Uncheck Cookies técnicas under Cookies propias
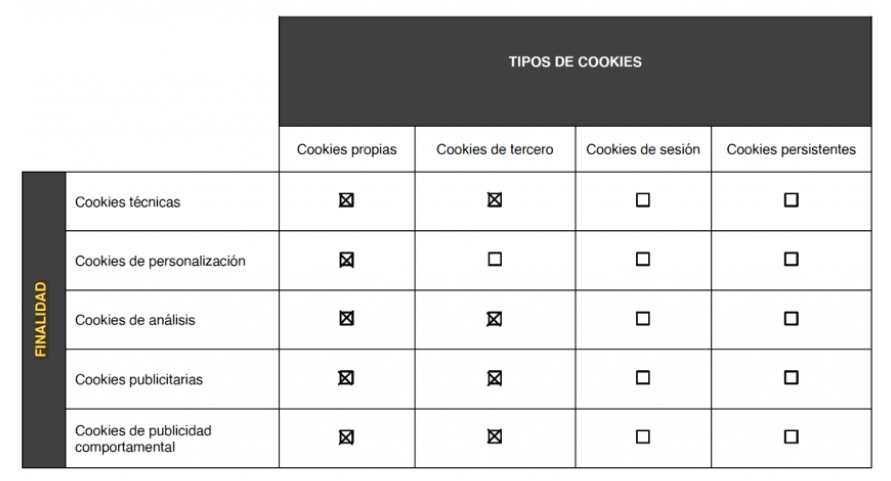This screenshot has width=891, height=481. 346,200
